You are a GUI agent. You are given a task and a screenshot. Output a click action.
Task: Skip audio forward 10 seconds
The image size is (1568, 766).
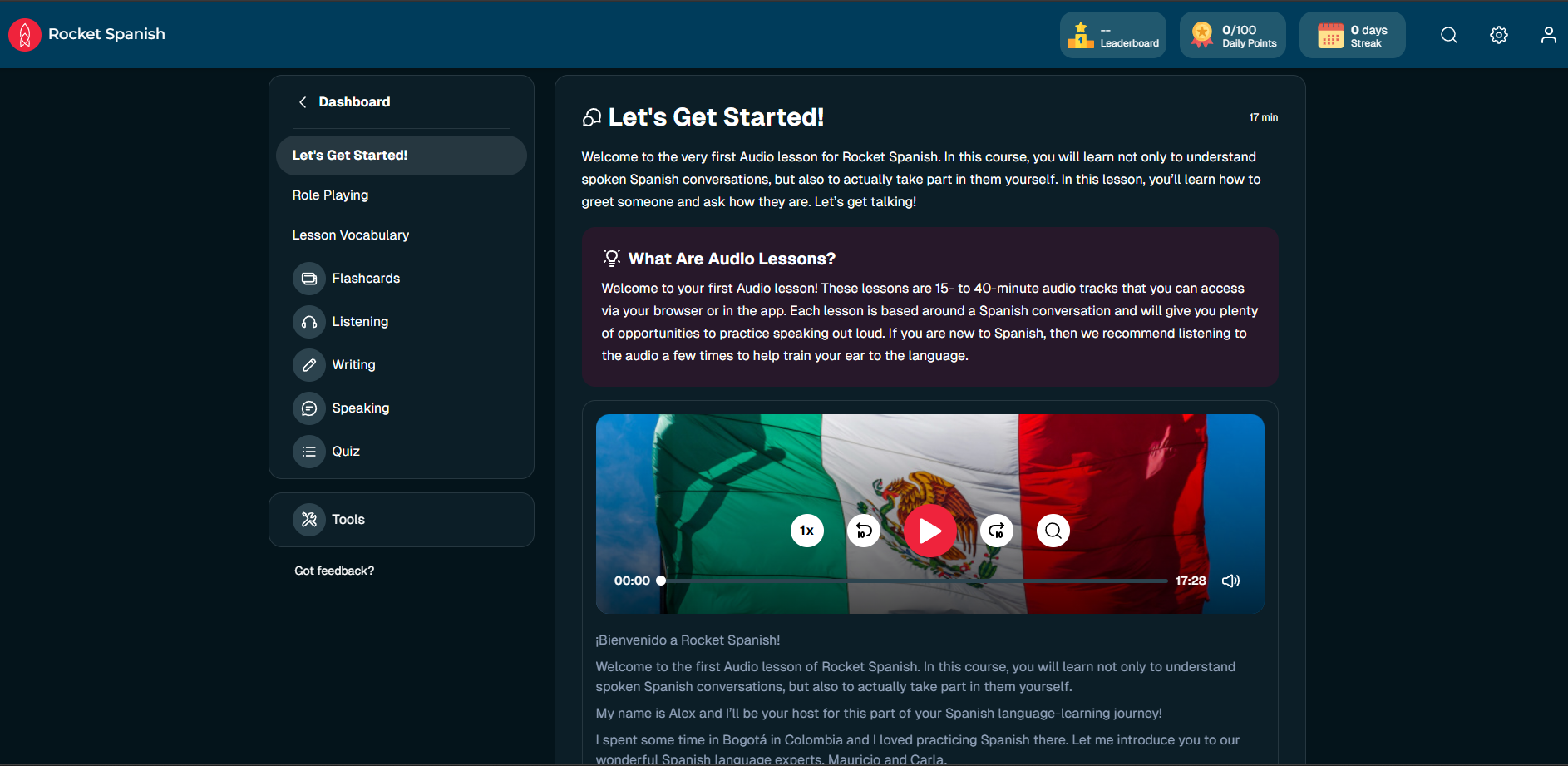click(997, 531)
